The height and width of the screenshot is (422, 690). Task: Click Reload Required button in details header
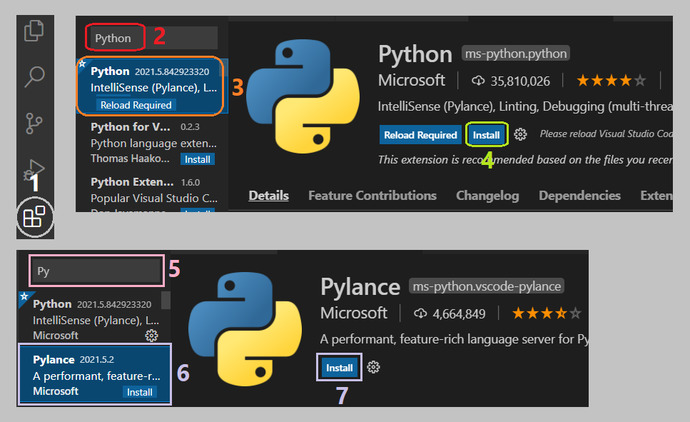tap(420, 135)
